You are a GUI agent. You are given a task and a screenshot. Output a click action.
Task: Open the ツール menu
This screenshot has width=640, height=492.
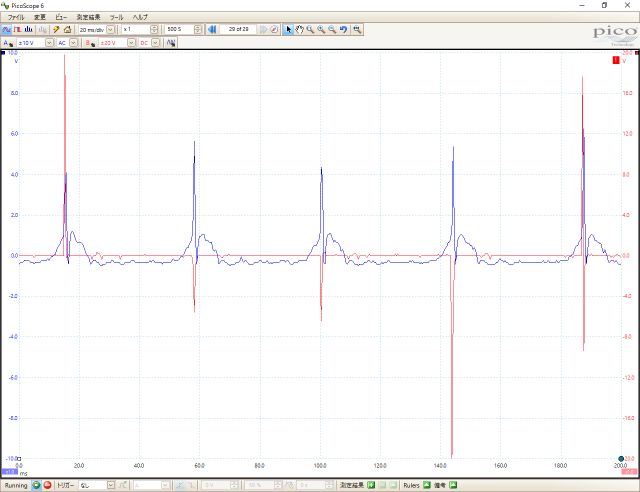click(x=116, y=17)
